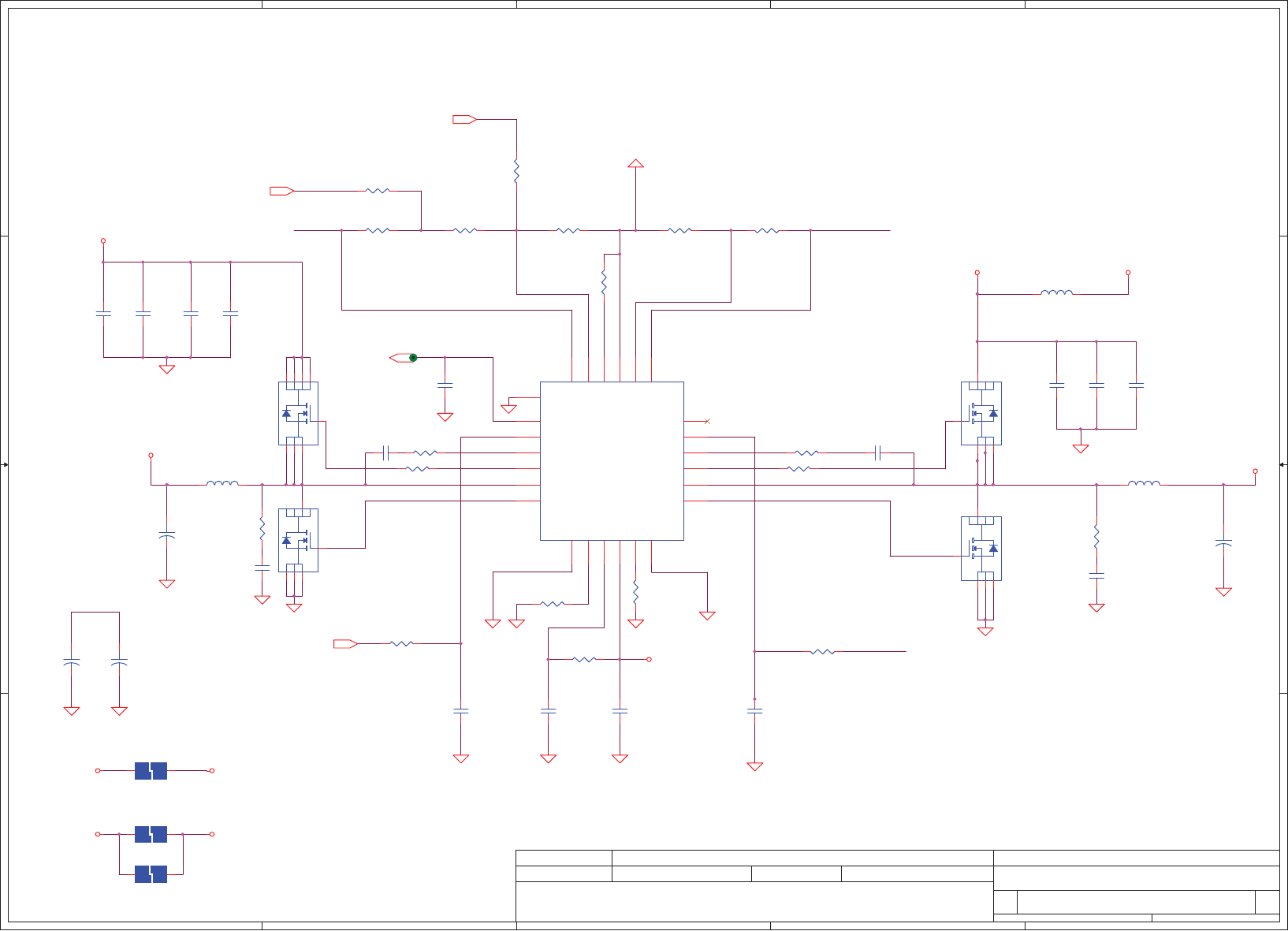
Task: Select the single jumper symbol above the paralleled pair
Action: (151, 771)
